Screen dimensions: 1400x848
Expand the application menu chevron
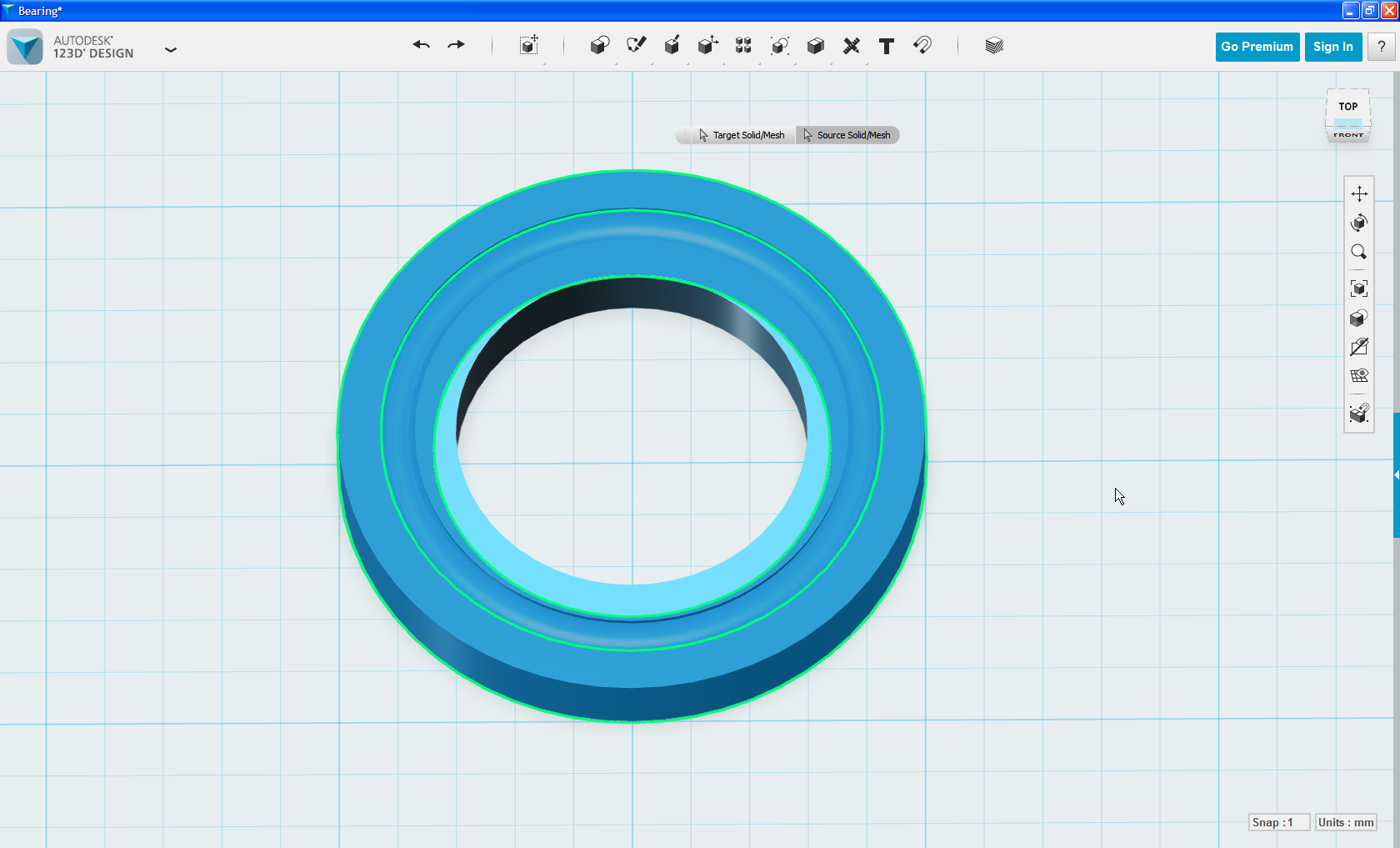point(171,50)
